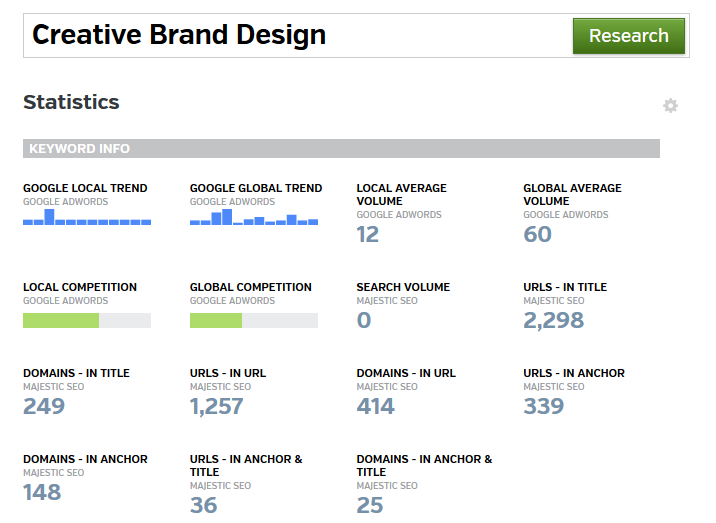The height and width of the screenshot is (523, 716).
Task: Open the Domains In URL count 414
Action: click(x=375, y=406)
